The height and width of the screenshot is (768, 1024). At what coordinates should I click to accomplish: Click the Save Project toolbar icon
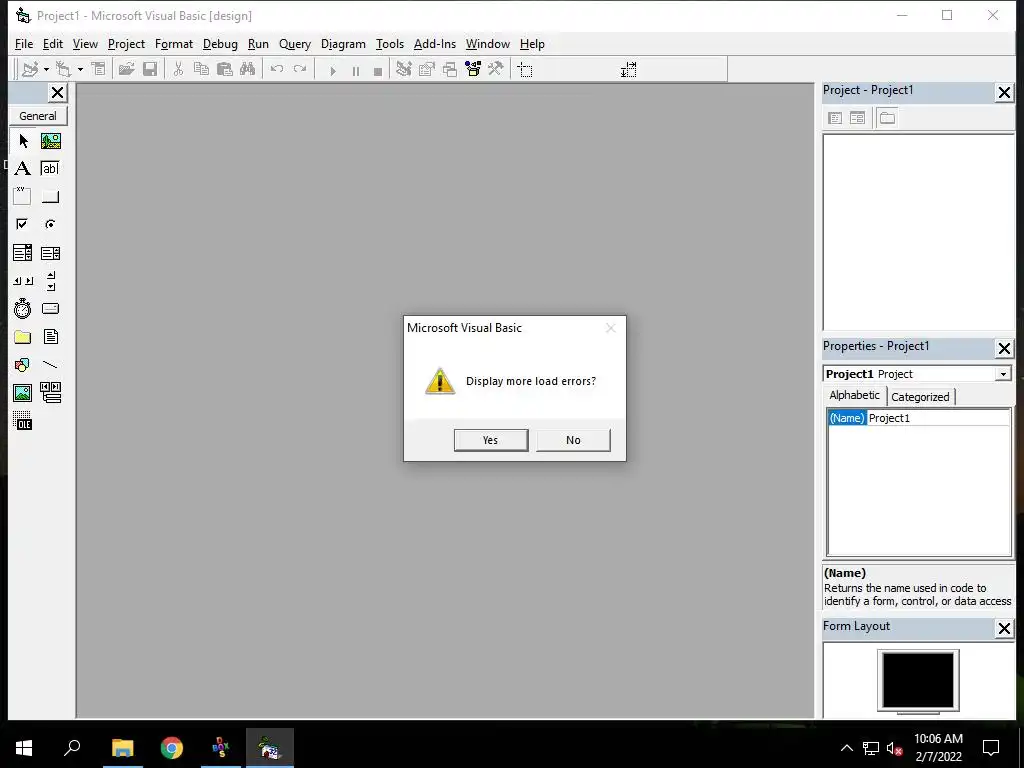point(150,69)
